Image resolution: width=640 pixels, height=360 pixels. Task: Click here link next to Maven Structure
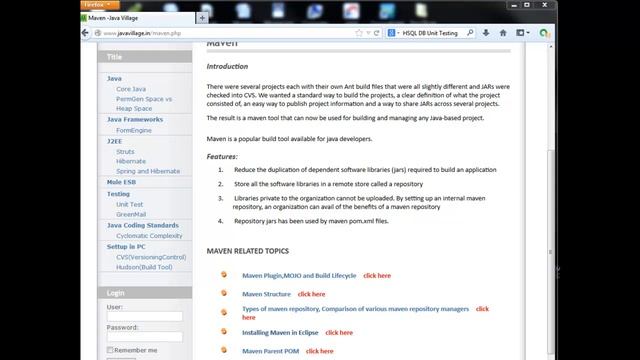[311, 294]
